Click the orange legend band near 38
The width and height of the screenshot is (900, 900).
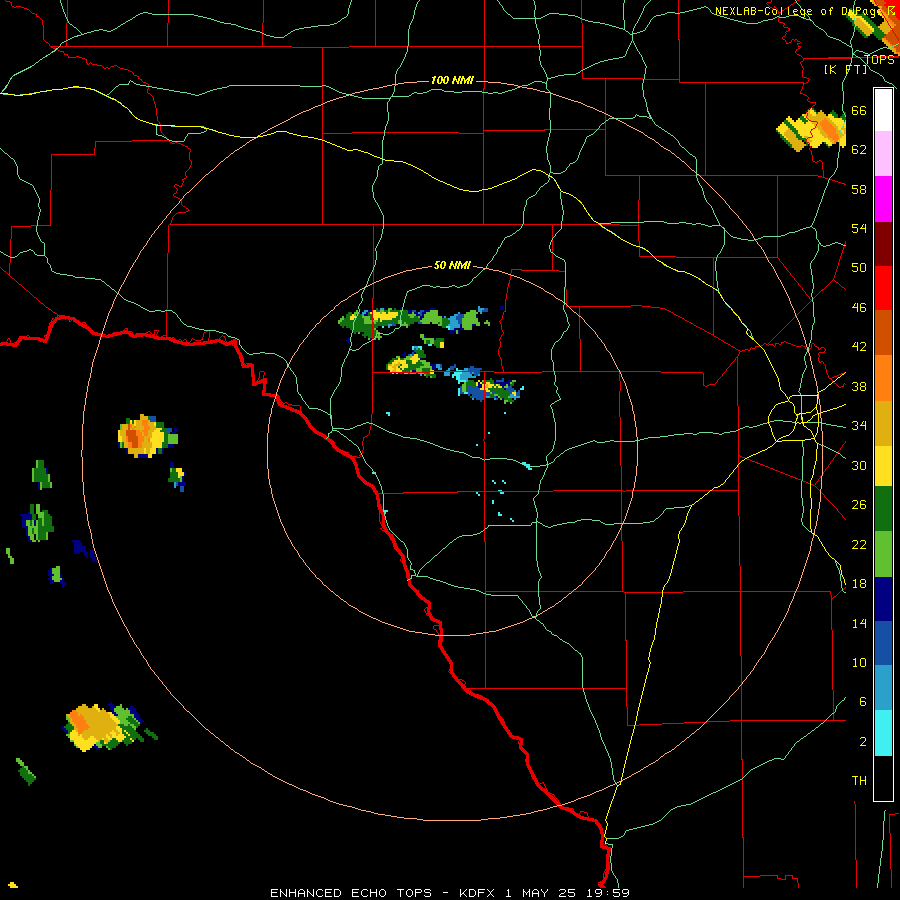pos(883,378)
